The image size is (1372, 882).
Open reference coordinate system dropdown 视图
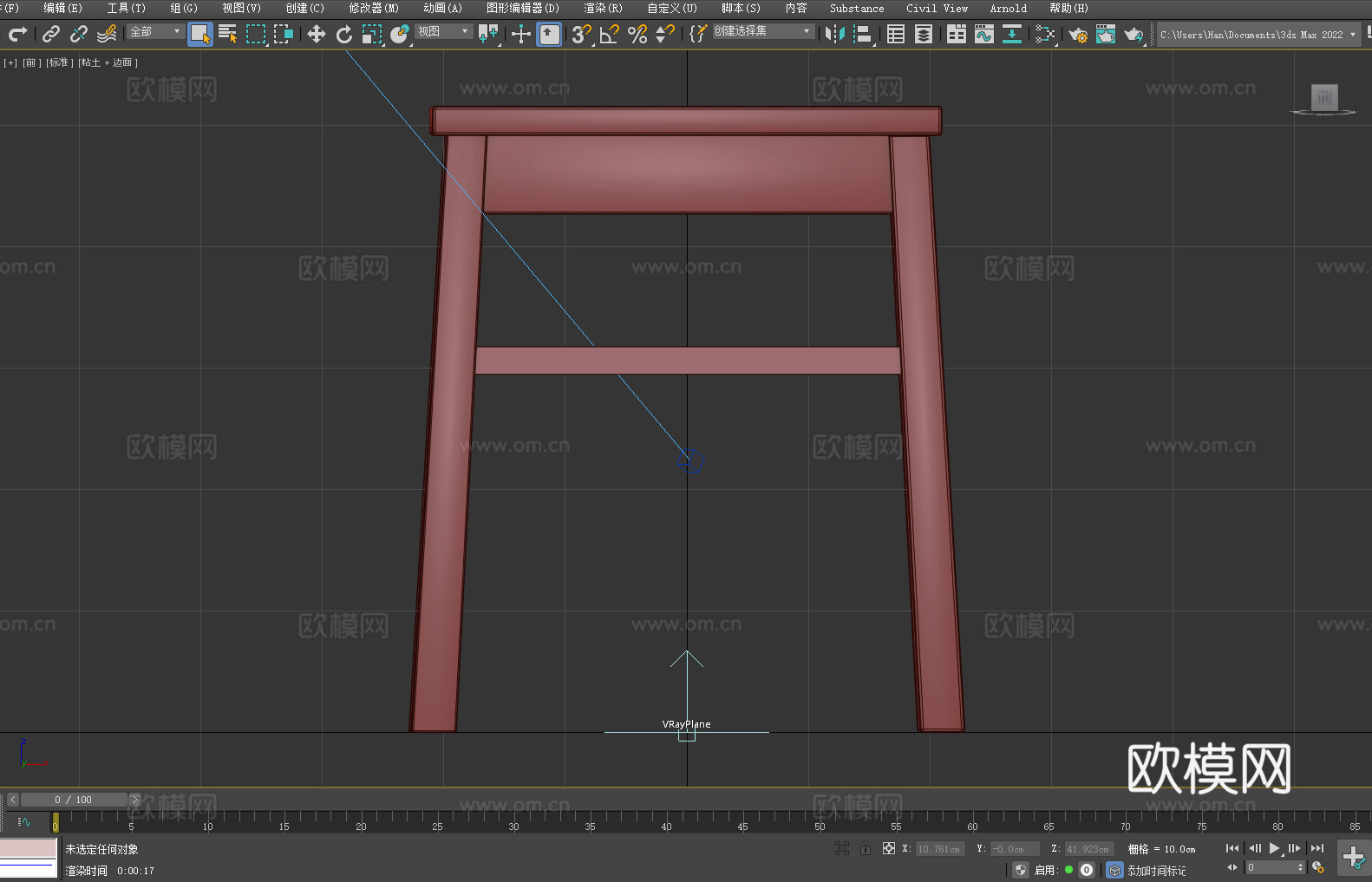tap(443, 31)
